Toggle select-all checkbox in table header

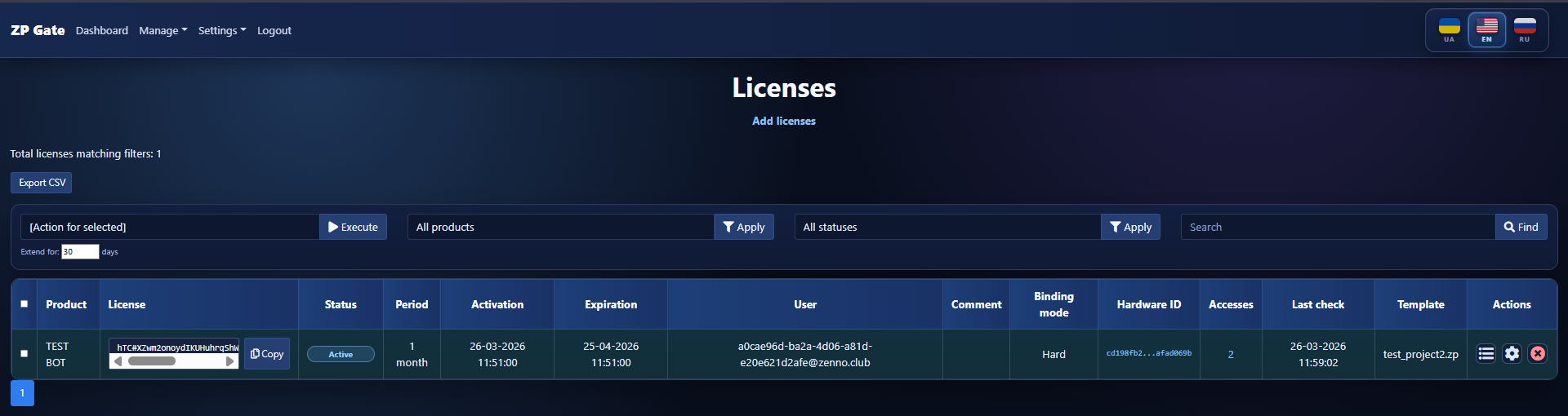[x=24, y=303]
